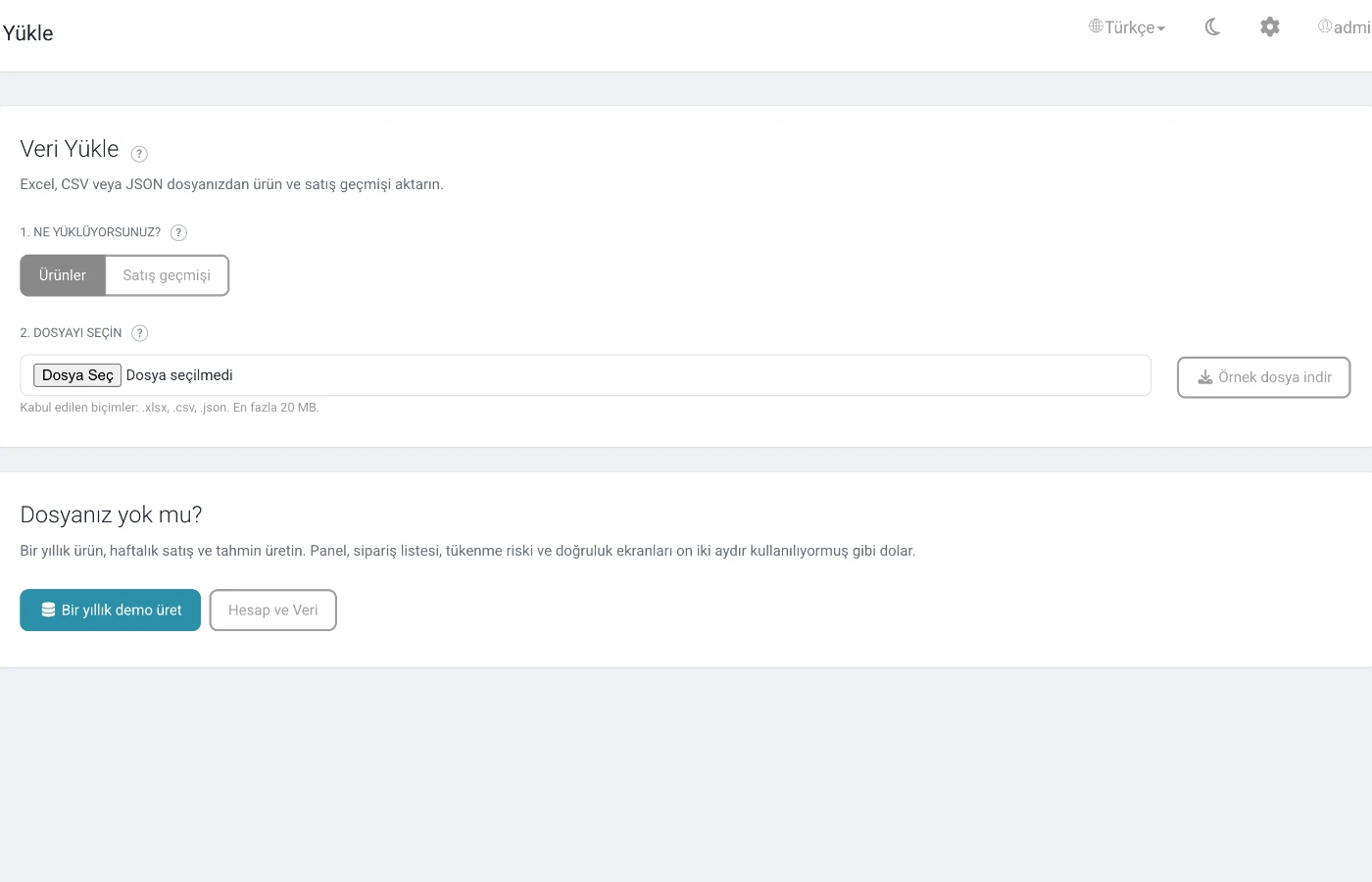This screenshot has width=1372, height=882.
Task: Click the globe icon in the header
Action: pos(1096,26)
